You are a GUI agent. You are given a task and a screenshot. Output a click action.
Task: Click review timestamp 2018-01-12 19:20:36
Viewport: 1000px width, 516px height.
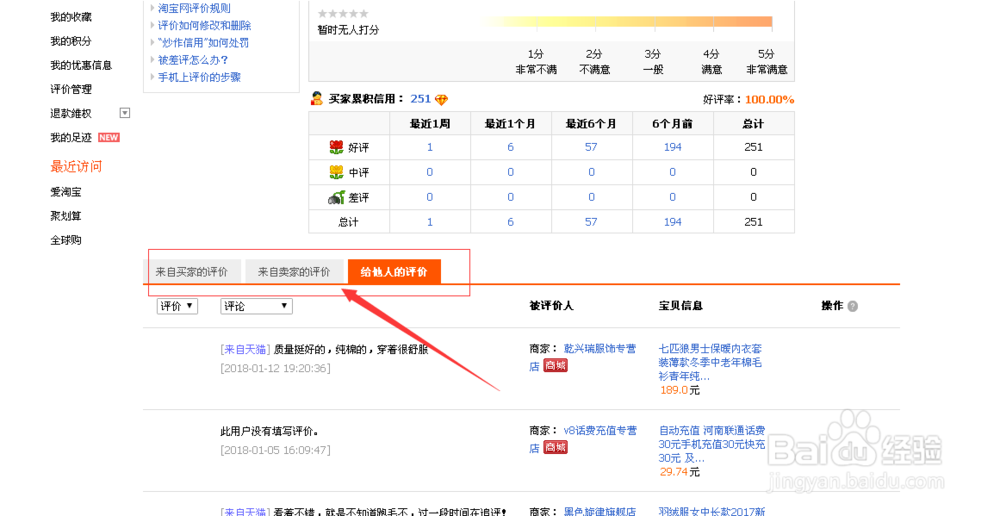coord(276,369)
